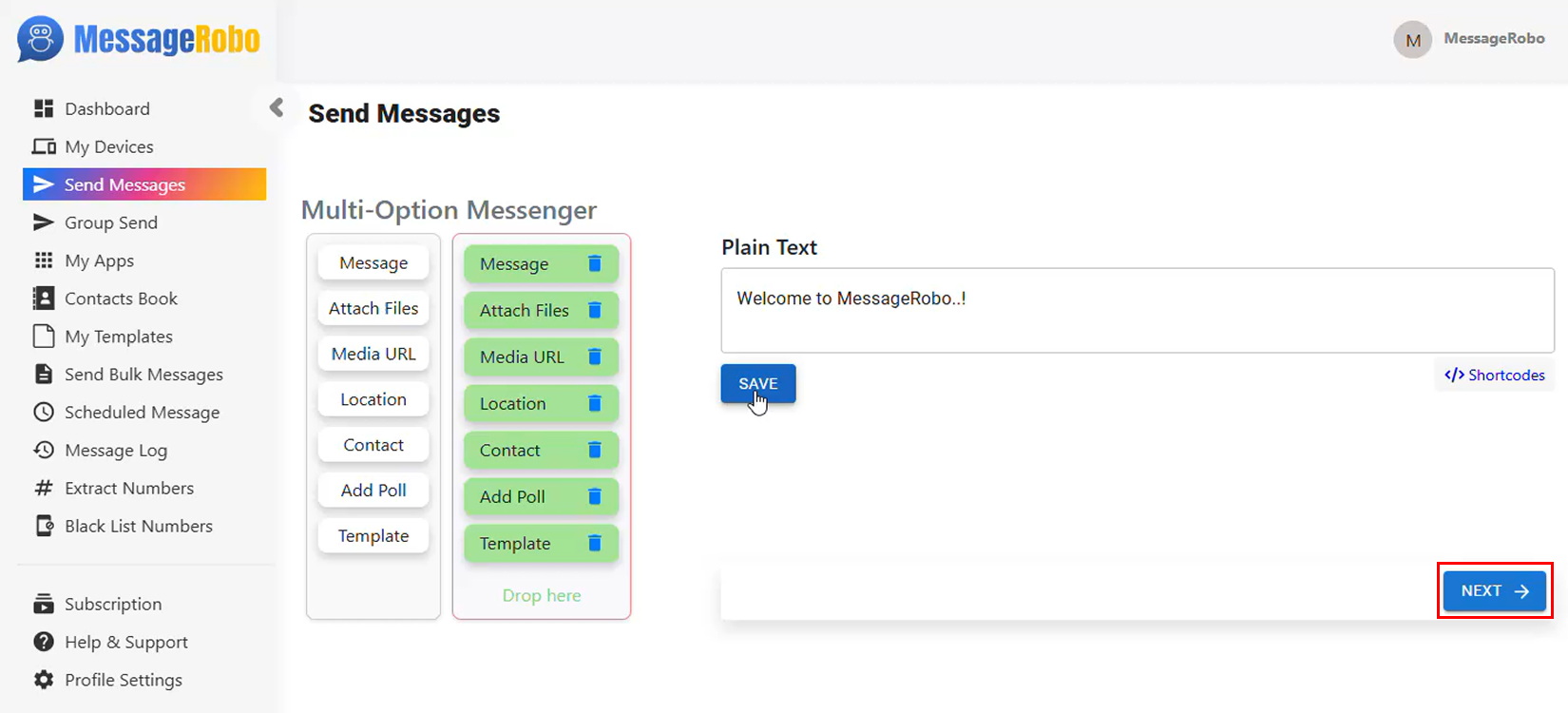Viewport: 1568px width, 713px height.
Task: Click the MessageRobo username in header
Action: (x=1494, y=38)
